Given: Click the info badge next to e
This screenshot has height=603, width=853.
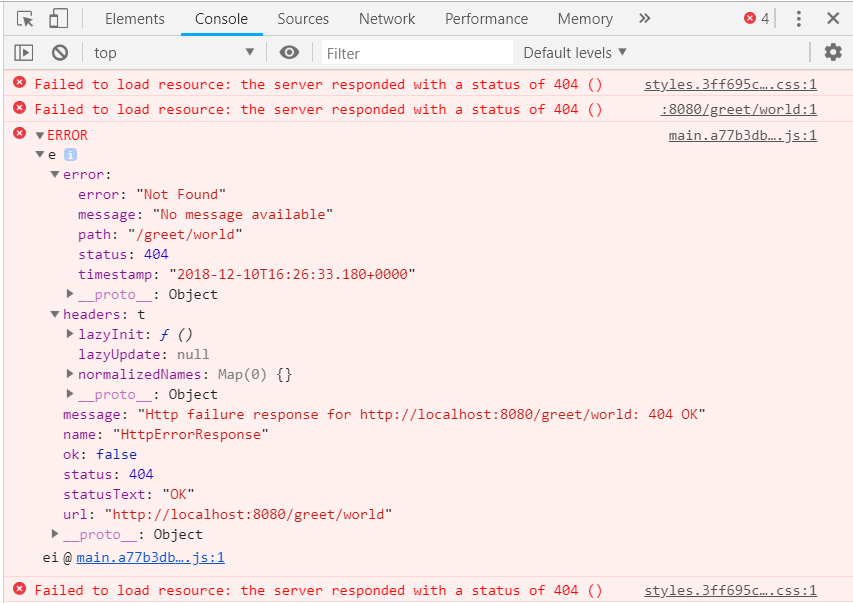Looking at the screenshot, I should tap(70, 155).
